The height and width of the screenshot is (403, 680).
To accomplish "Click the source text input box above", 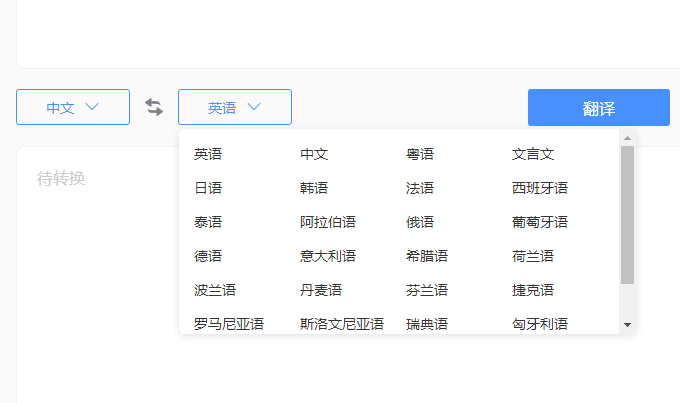I will (348, 34).
